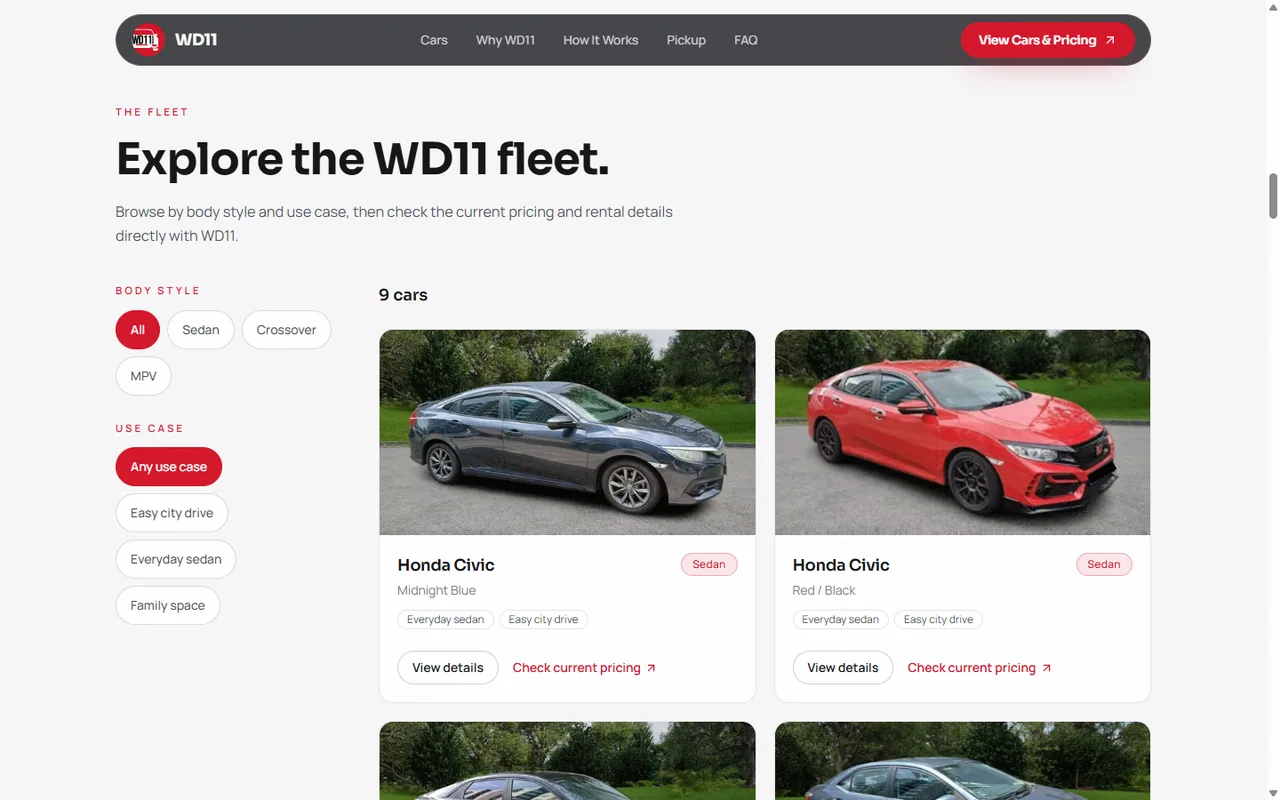Click Everyday sedan tag on Midnight Blue card
The height and width of the screenshot is (800, 1280).
445,620
